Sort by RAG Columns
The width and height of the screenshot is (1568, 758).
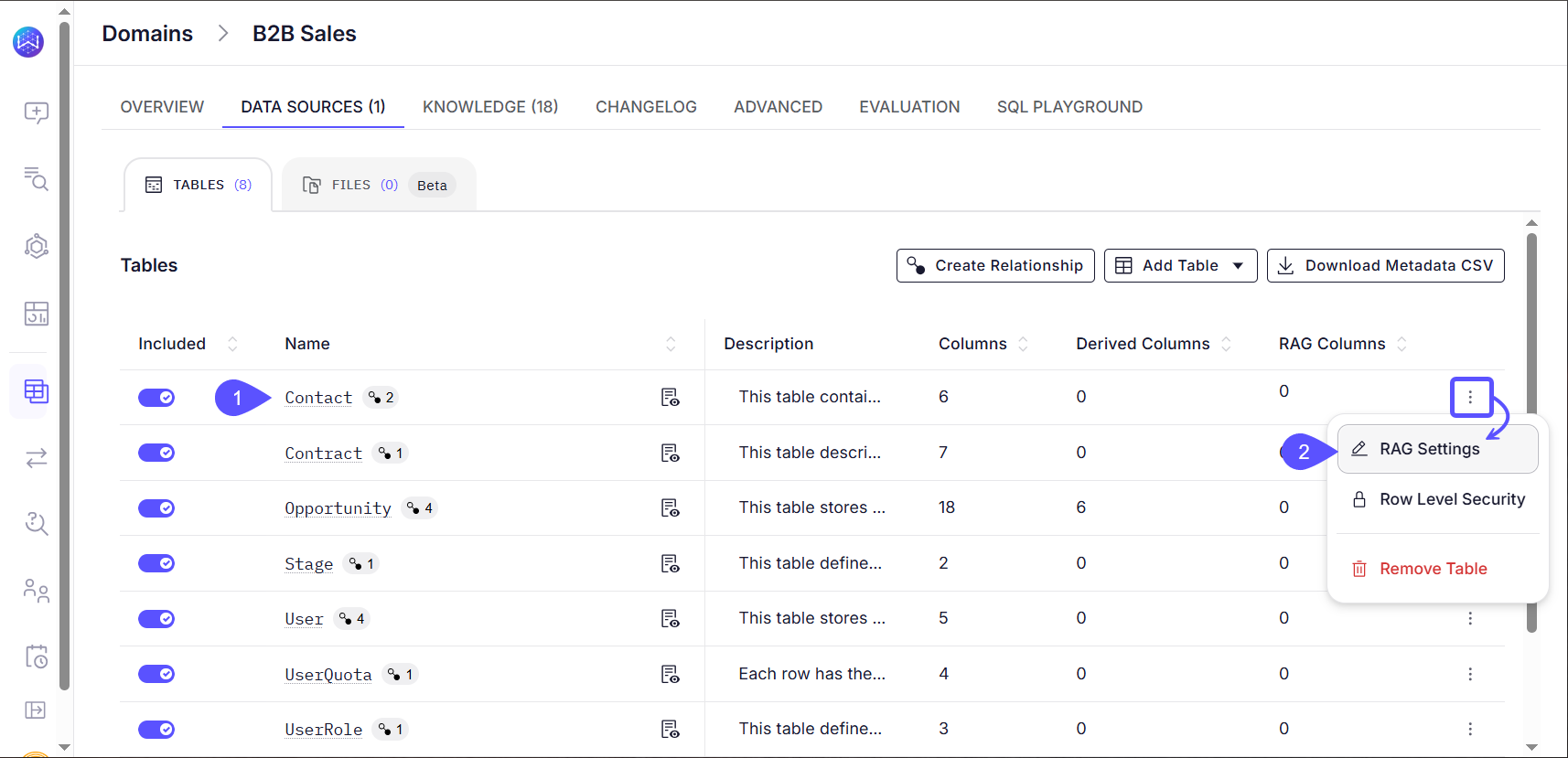[1402, 344]
